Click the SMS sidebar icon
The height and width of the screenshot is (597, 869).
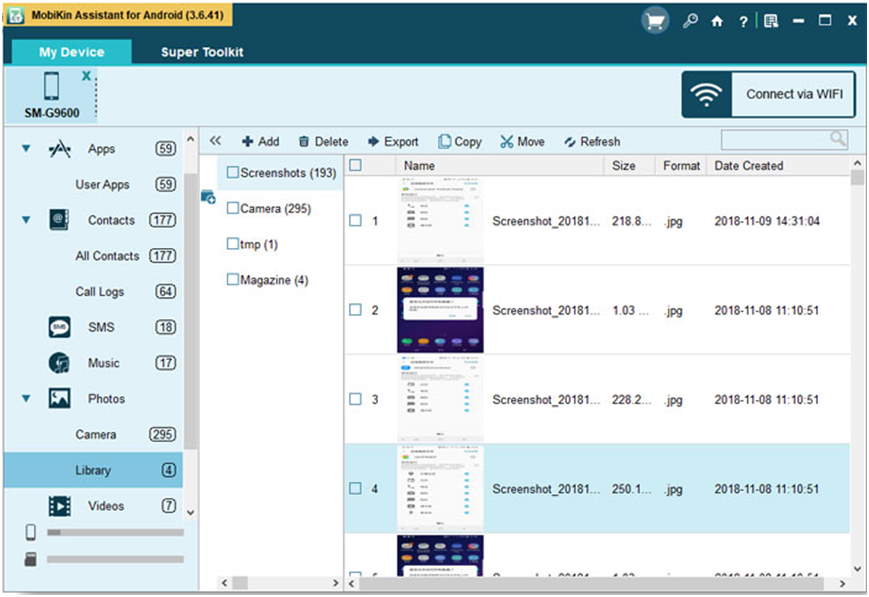59,327
